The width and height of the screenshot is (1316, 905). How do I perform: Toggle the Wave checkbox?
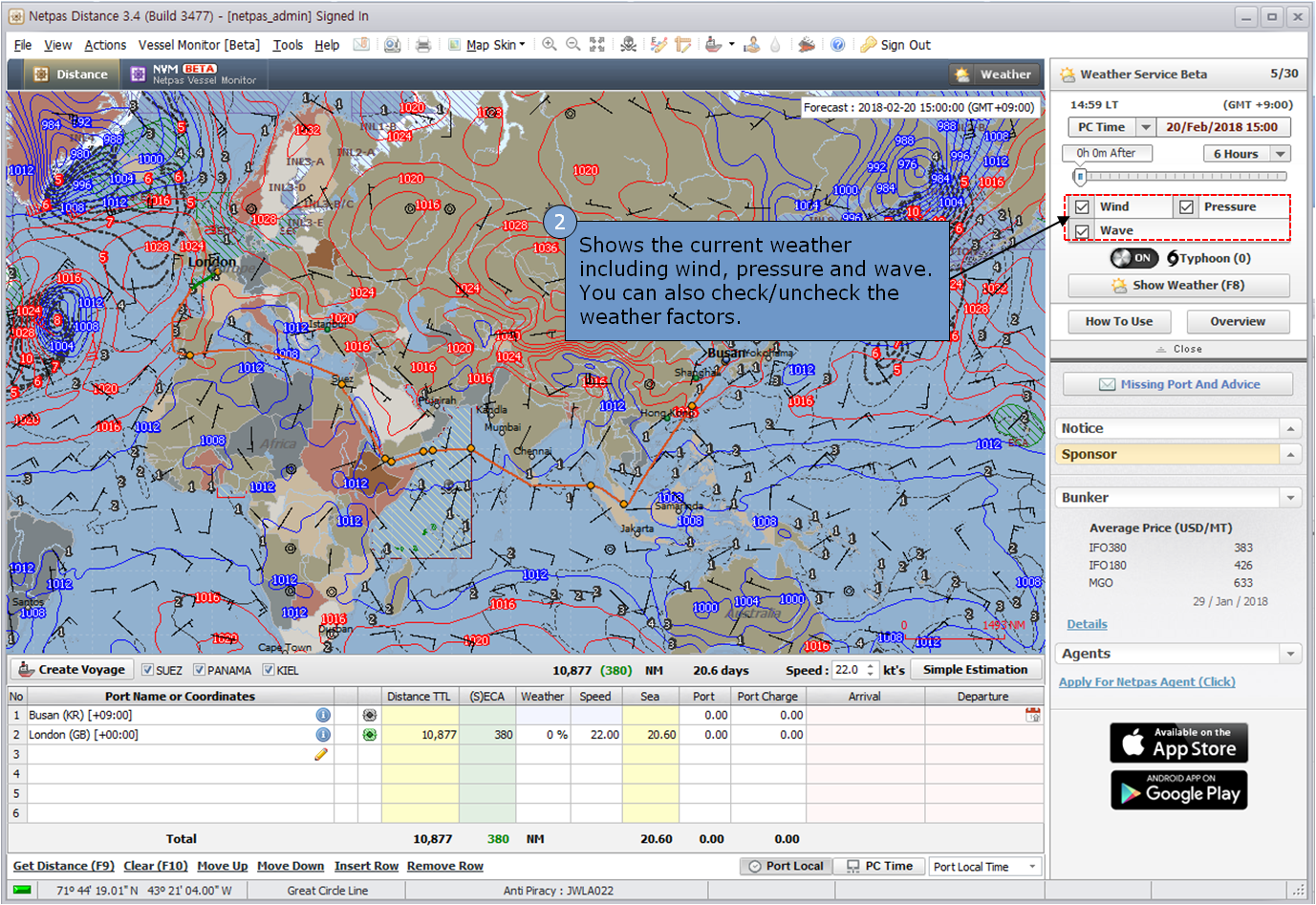click(1082, 230)
